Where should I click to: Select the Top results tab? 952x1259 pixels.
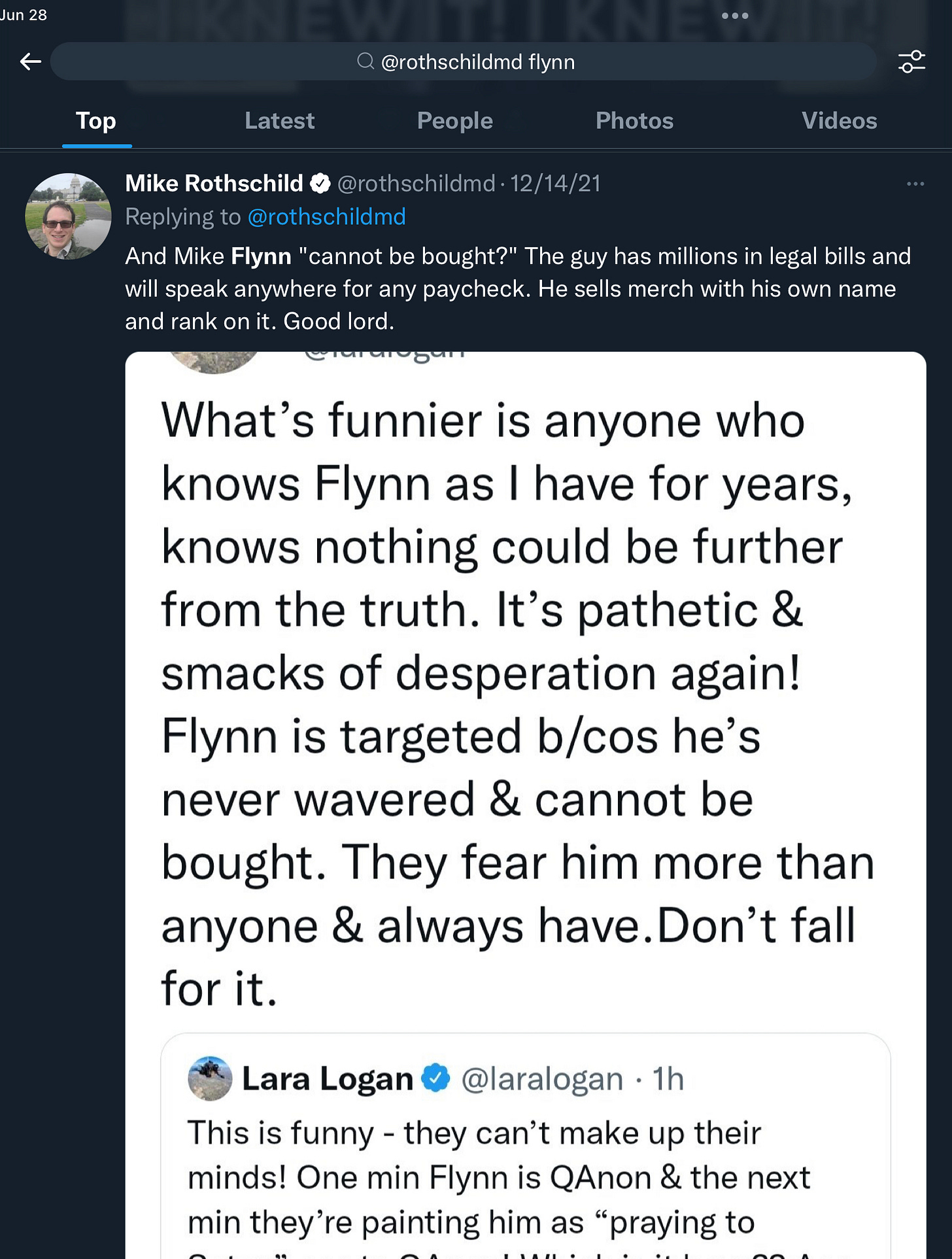click(96, 121)
